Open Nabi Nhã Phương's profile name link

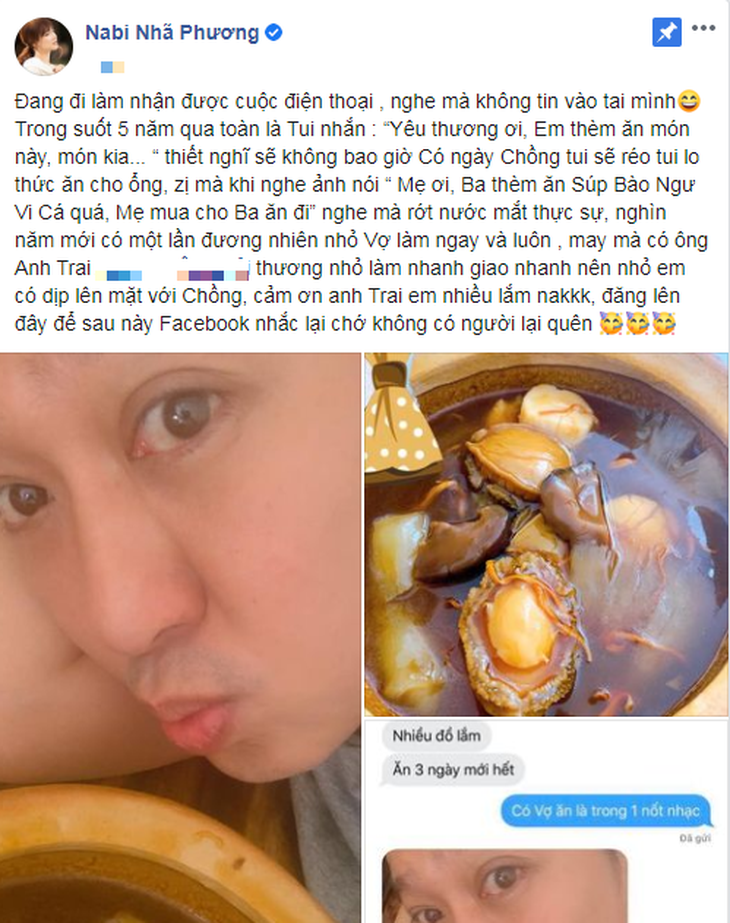172,32
